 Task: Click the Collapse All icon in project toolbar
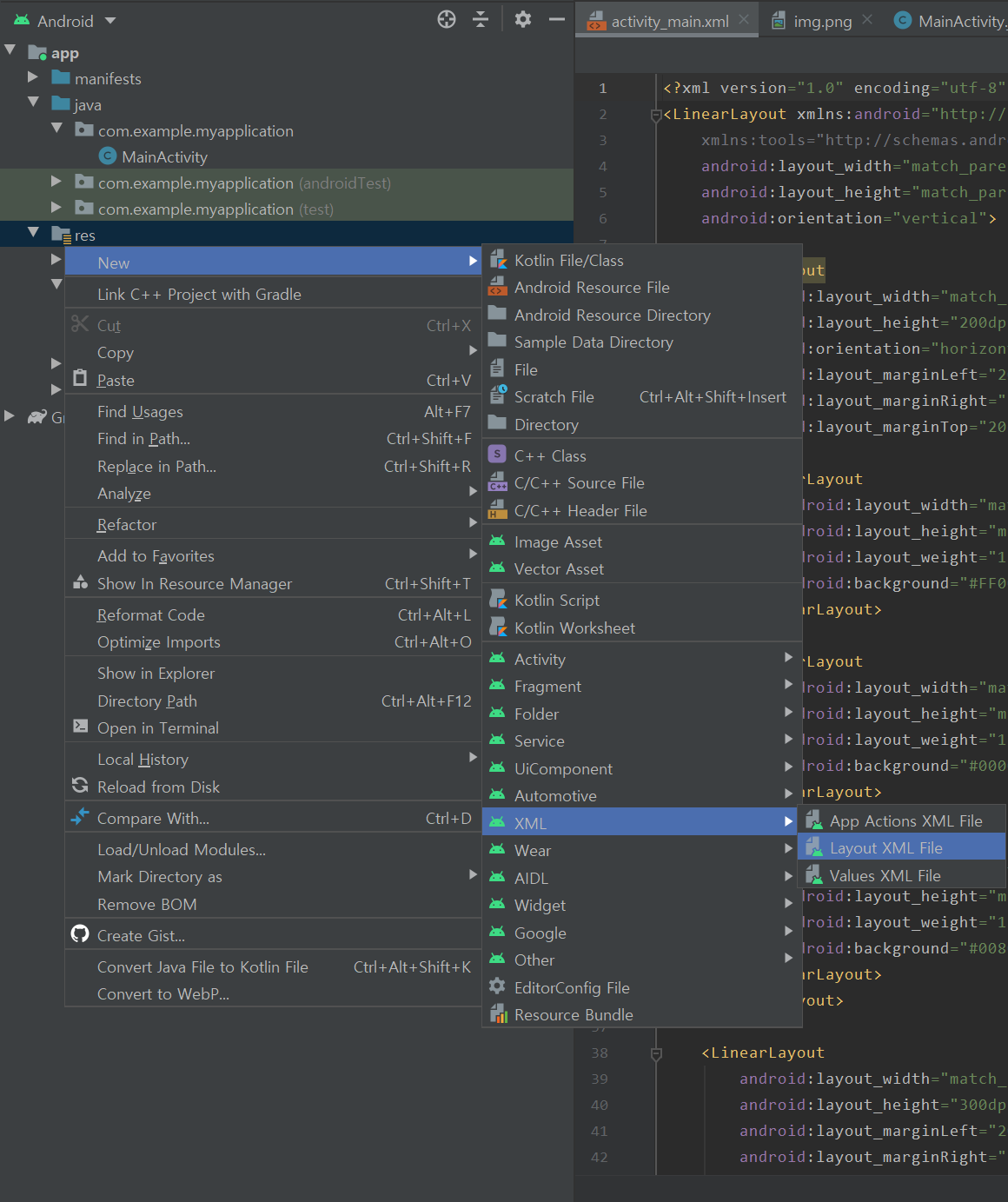pos(481,19)
